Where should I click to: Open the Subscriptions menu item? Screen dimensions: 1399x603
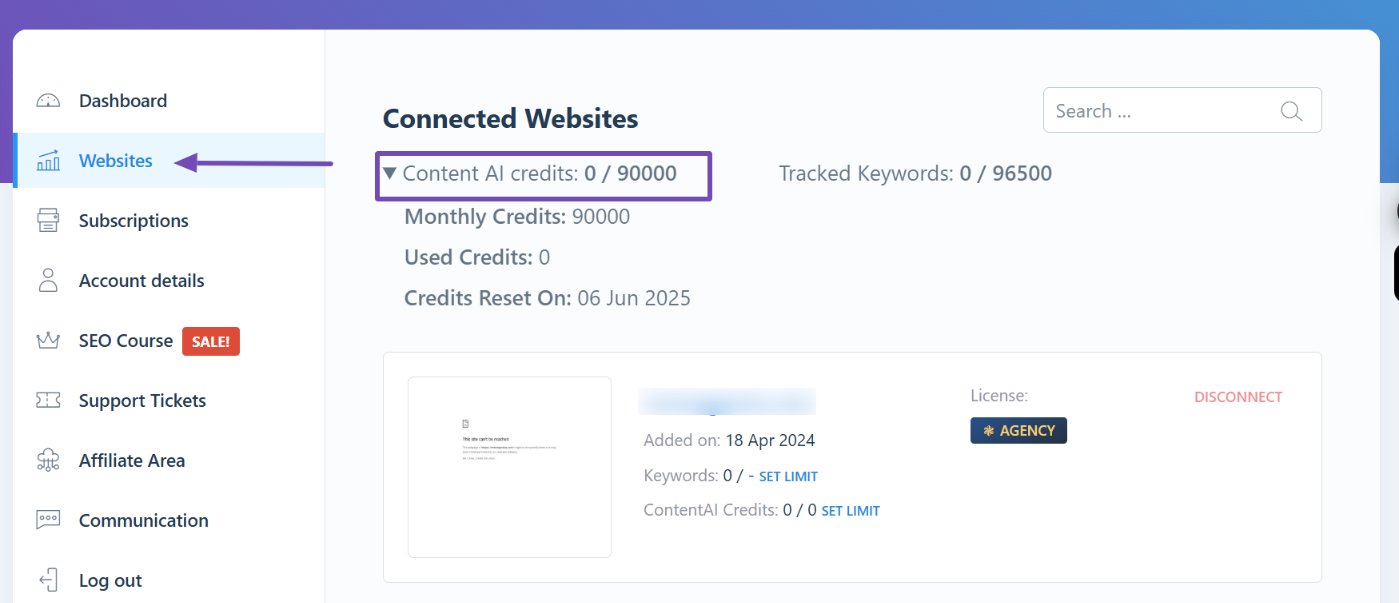click(133, 221)
